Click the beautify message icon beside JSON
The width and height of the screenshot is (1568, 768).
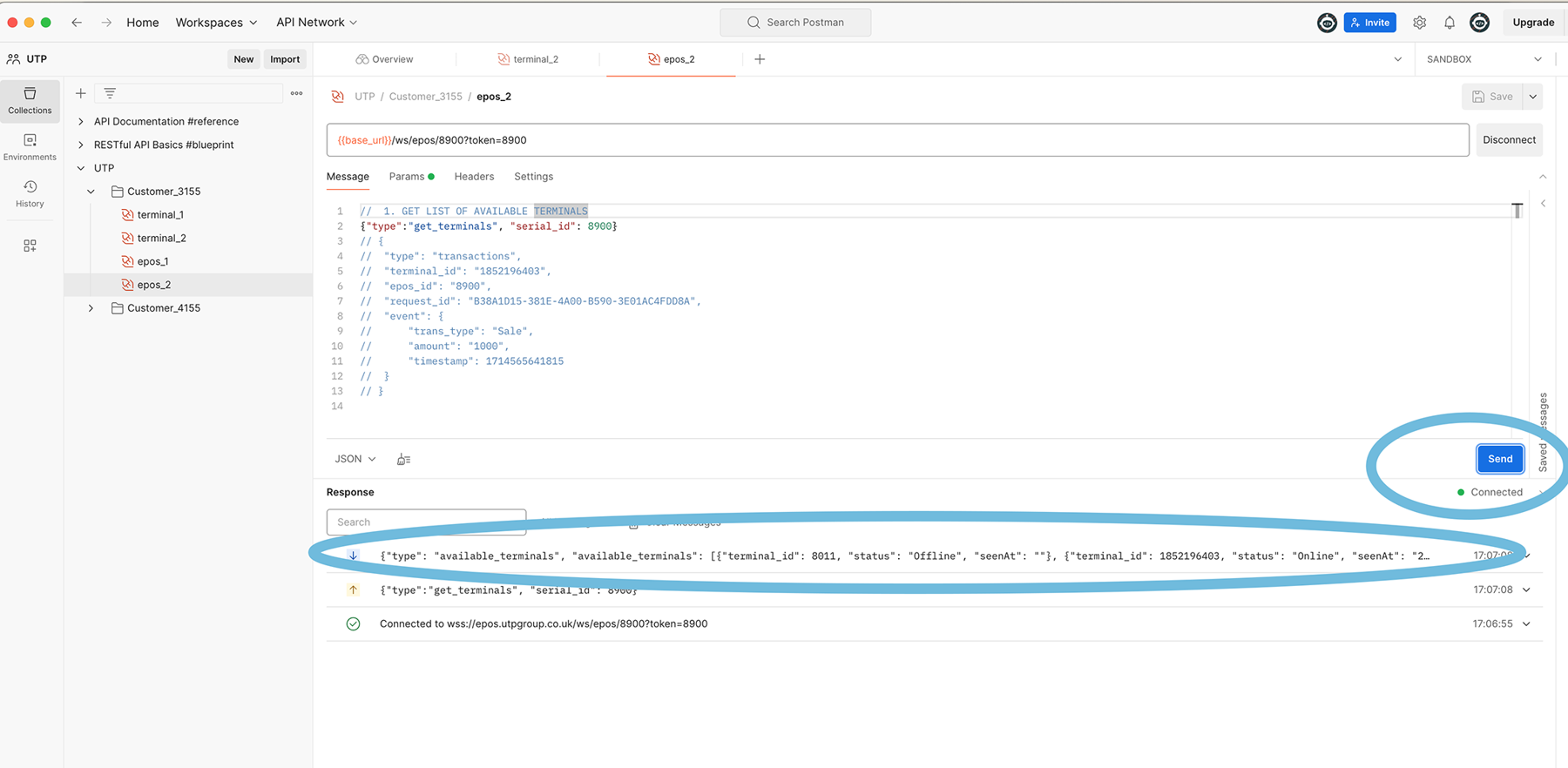[403, 459]
